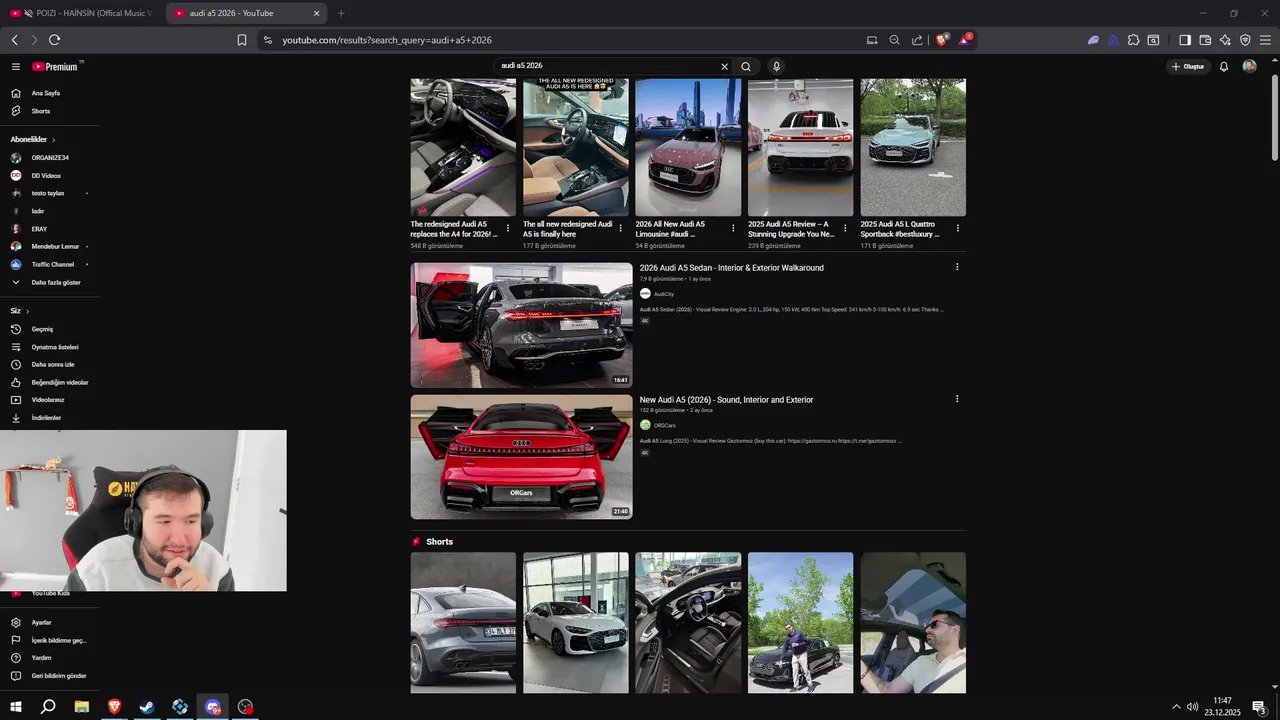The height and width of the screenshot is (720, 1280).
Task: Go to the YouTube Premium logo home
Action: pyautogui.click(x=55, y=67)
